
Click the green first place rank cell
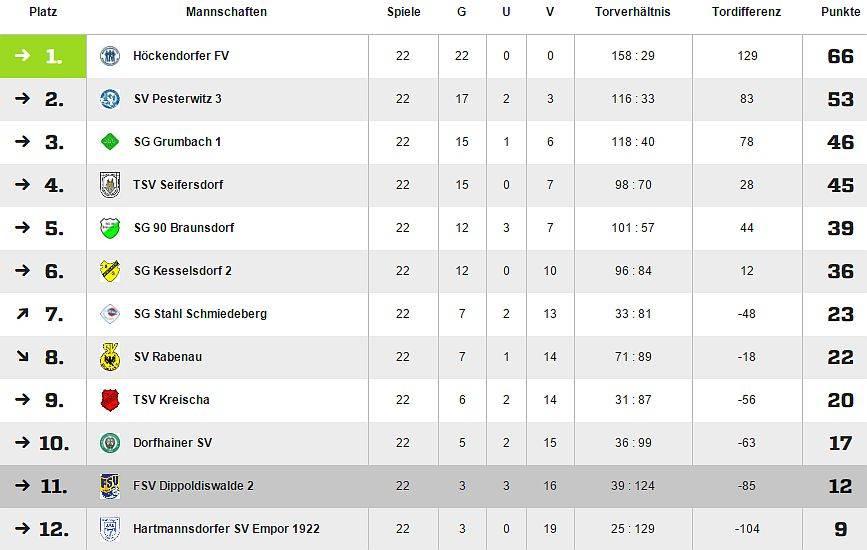[x=43, y=56]
